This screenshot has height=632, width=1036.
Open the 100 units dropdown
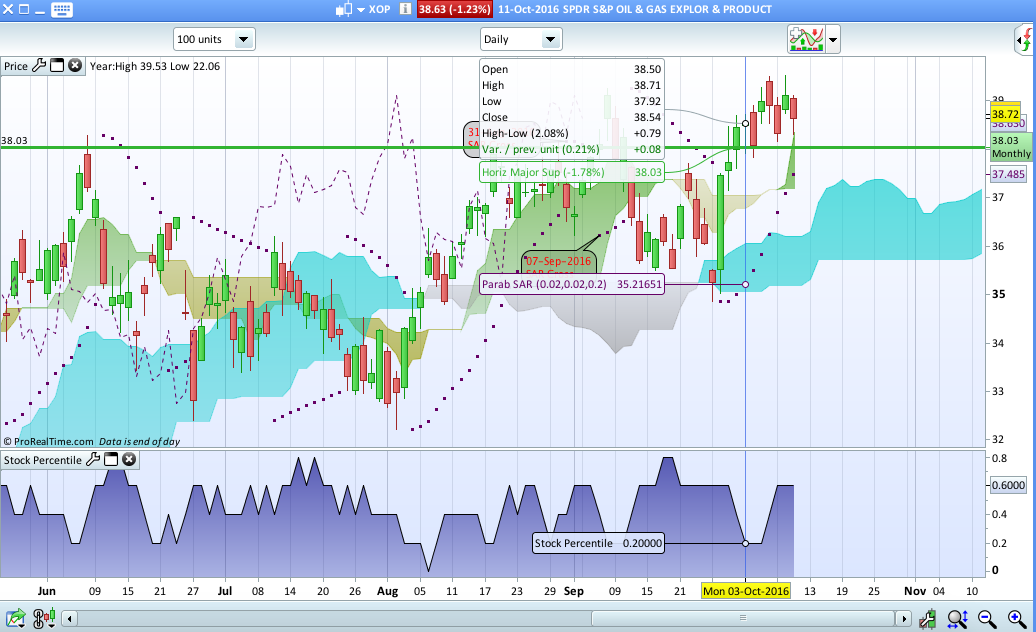tap(214, 39)
